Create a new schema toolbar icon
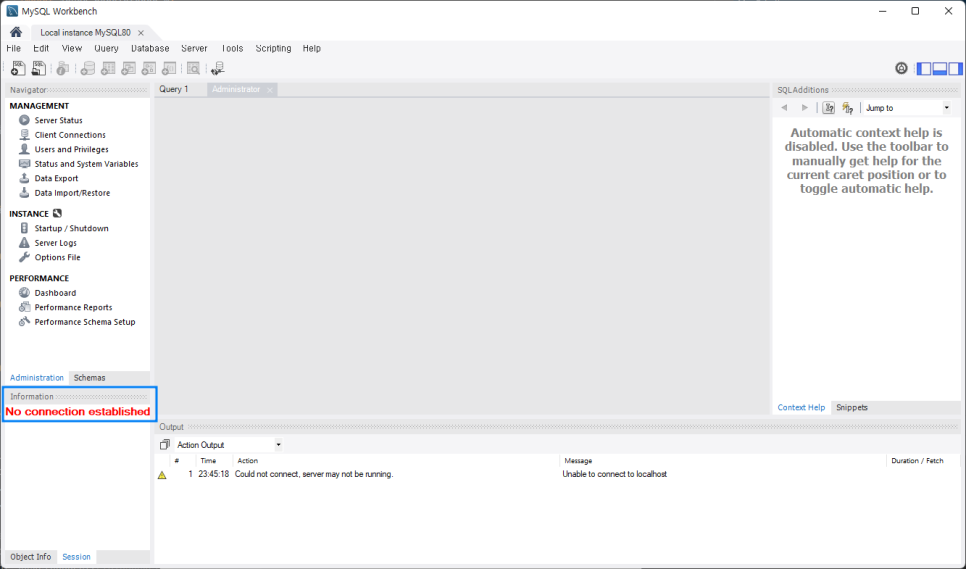Screen dimensions: 966x569 click(88, 68)
